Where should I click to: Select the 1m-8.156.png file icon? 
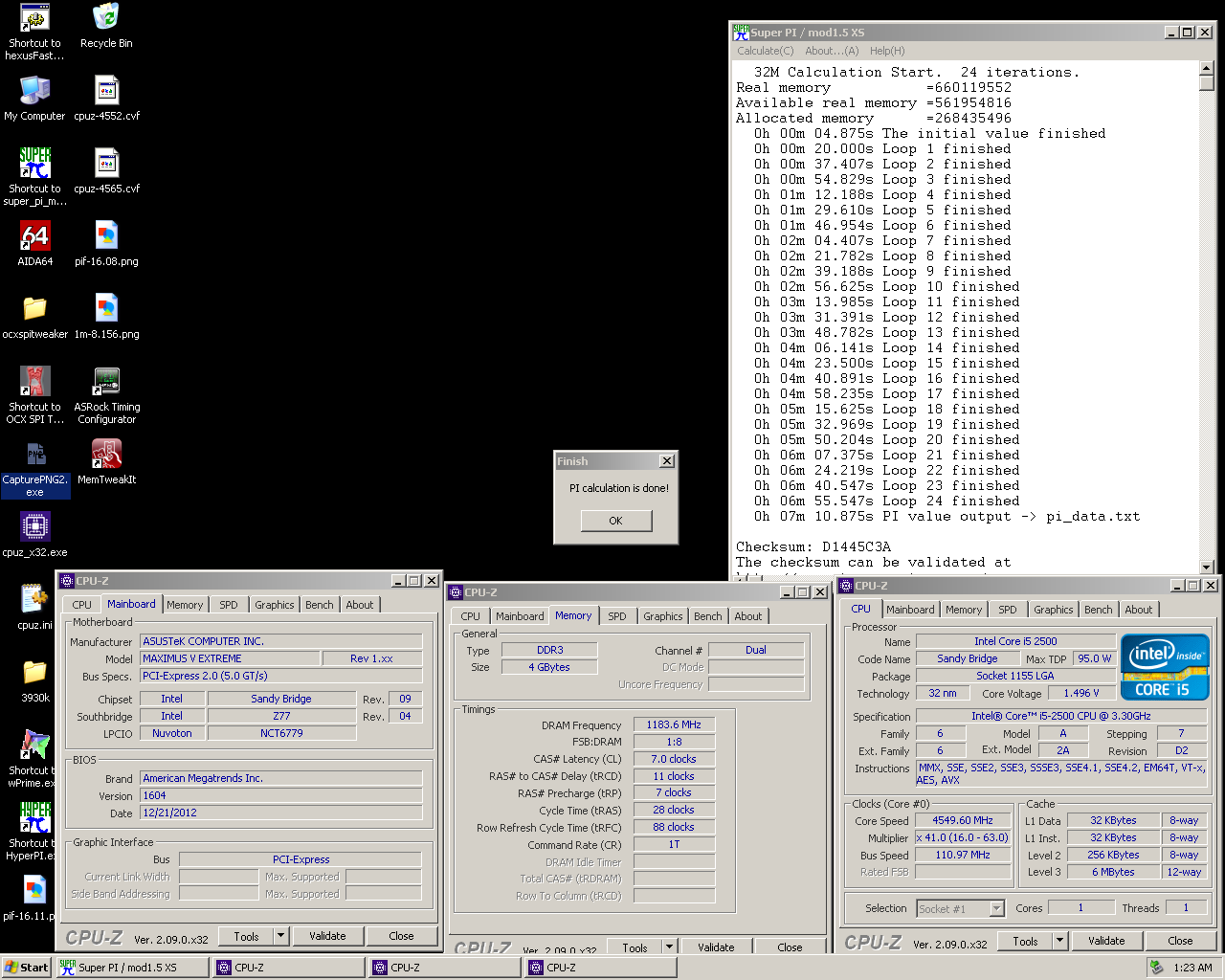click(x=106, y=308)
